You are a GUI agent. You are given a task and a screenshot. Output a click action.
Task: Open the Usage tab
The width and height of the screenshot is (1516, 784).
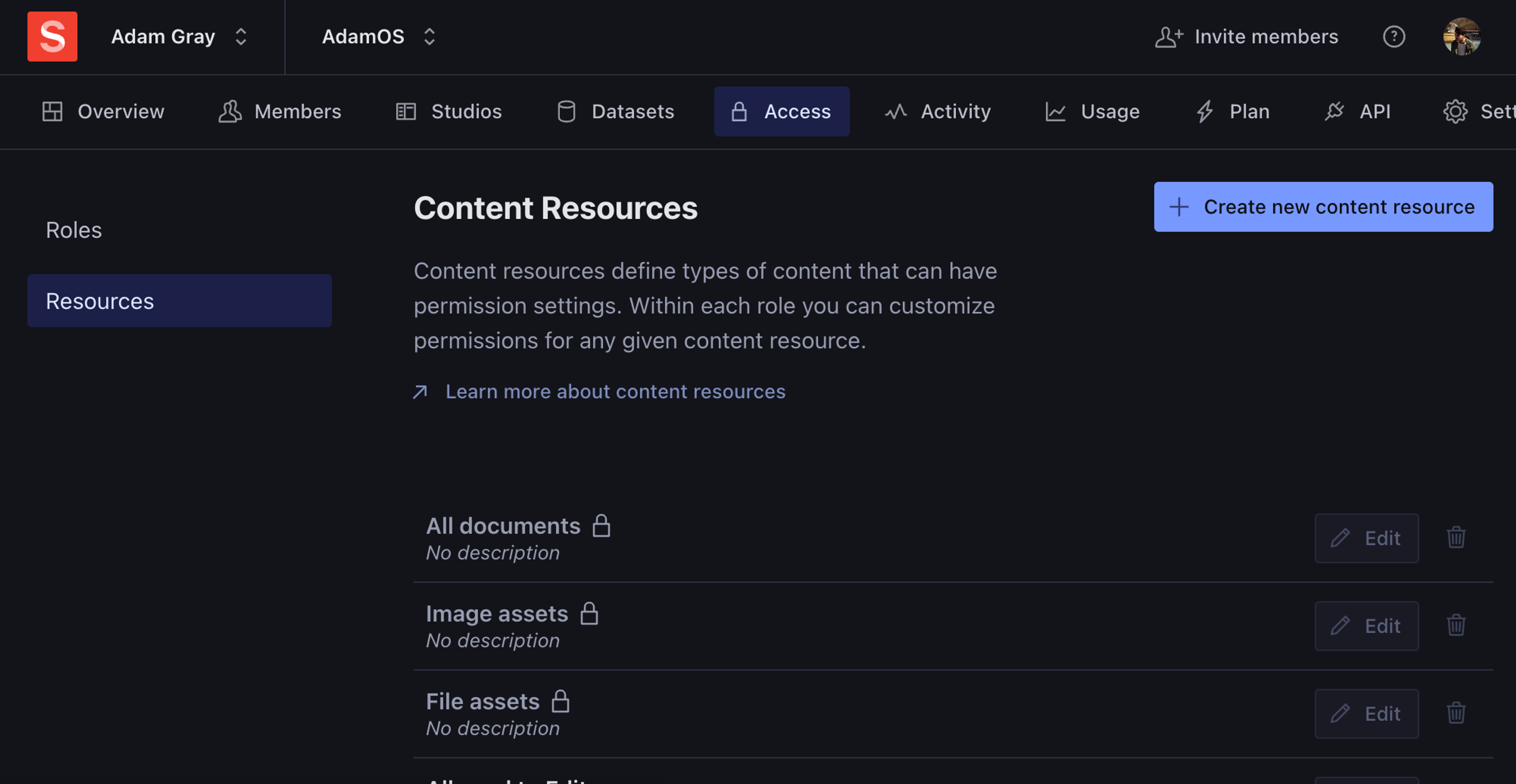1092,111
